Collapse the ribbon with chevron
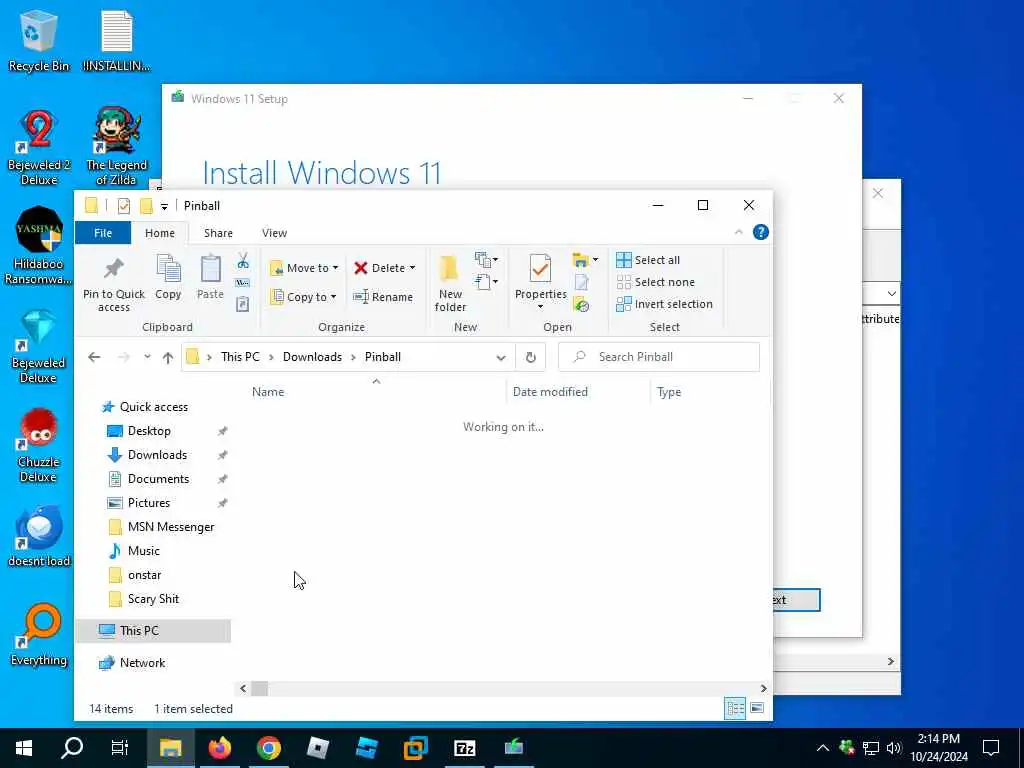The height and width of the screenshot is (768, 1024). [x=739, y=232]
